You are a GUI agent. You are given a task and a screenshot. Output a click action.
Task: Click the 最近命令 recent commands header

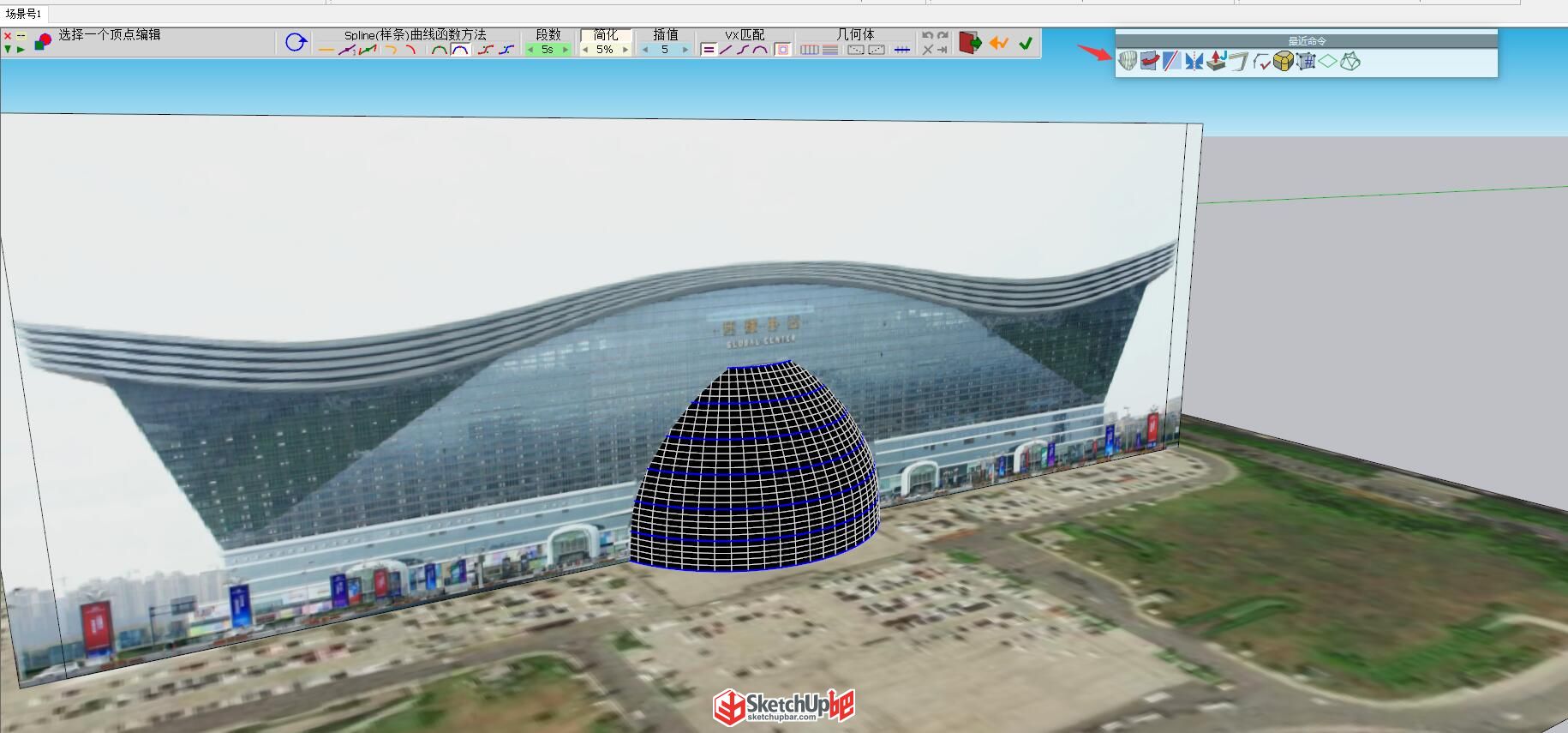[x=1307, y=41]
